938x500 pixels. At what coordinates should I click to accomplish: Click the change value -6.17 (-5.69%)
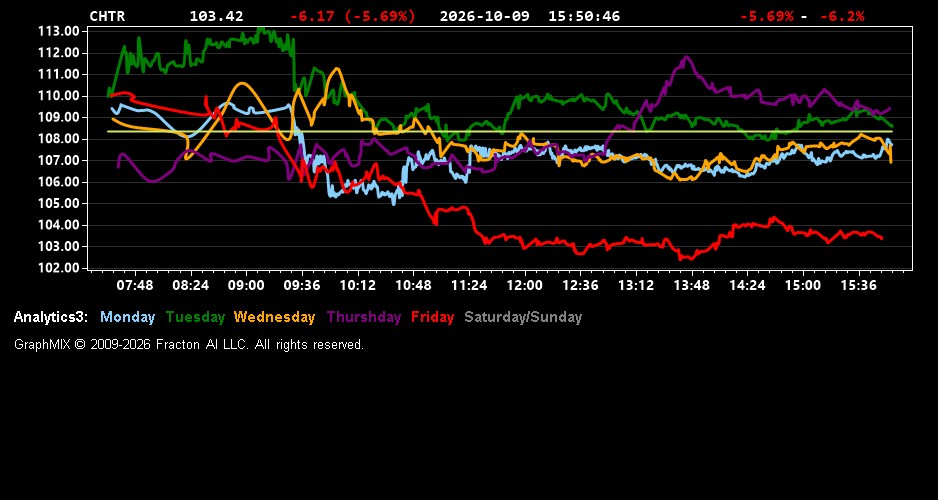352,16
